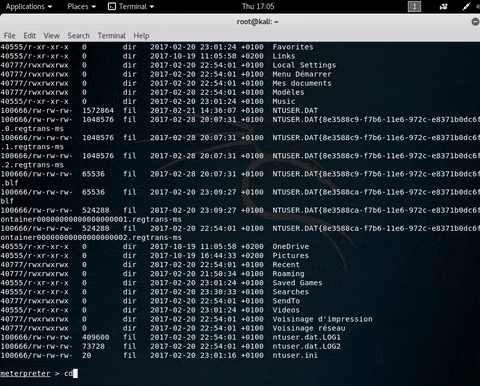
Task: Open the File menu
Action: pyautogui.click(x=9, y=36)
